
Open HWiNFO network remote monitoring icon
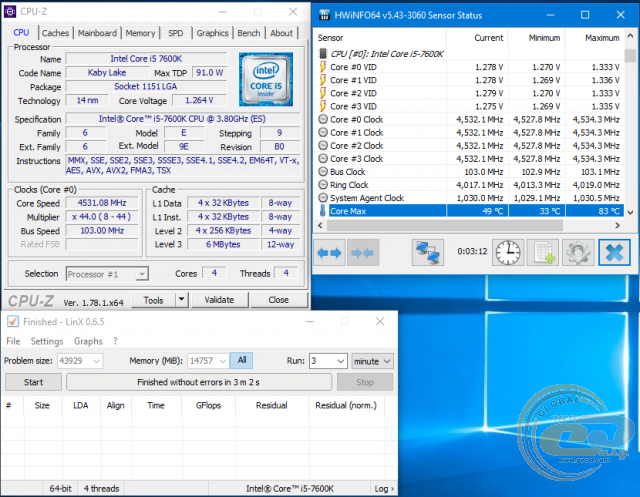[427, 253]
